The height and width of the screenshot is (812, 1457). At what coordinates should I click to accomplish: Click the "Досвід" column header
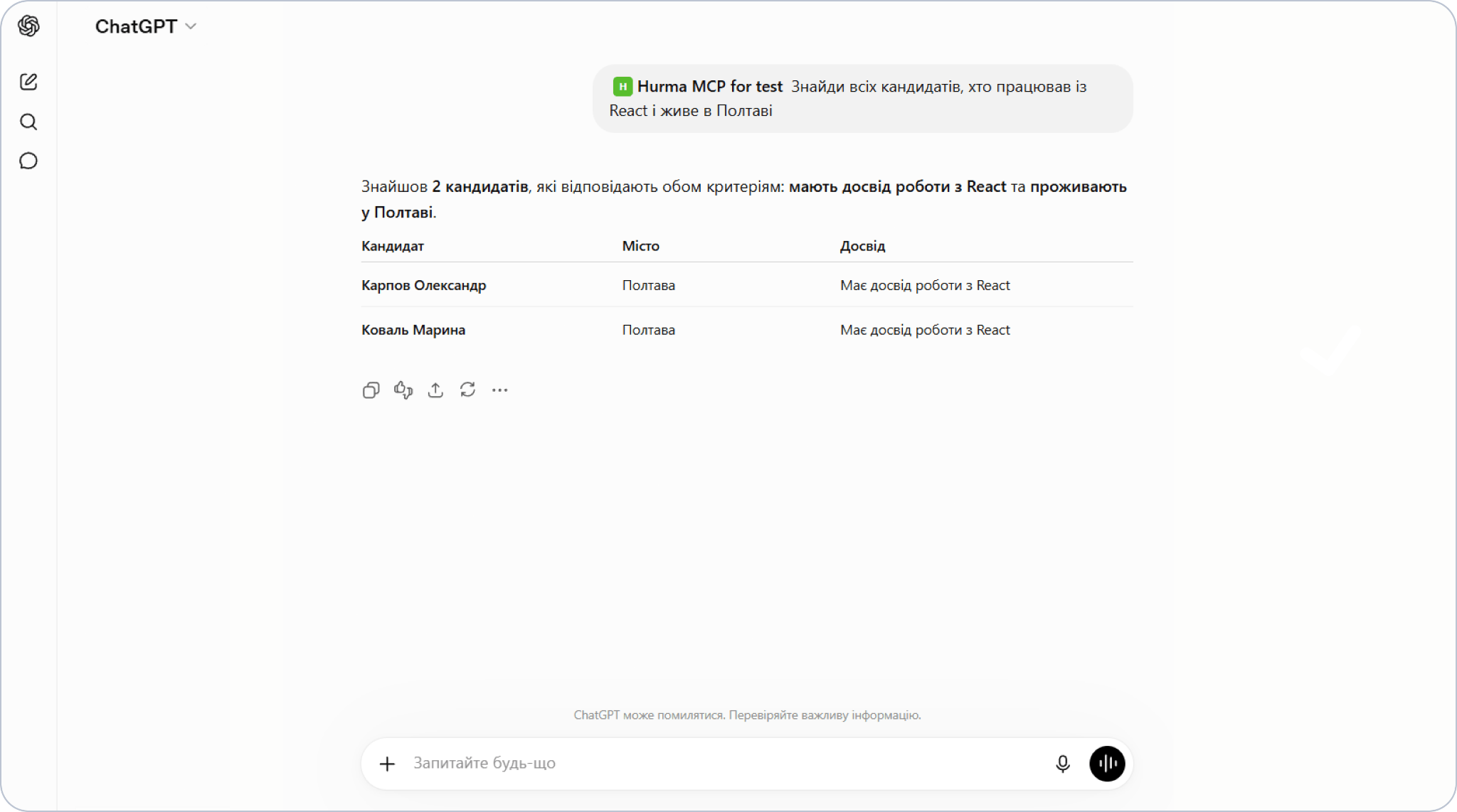862,246
